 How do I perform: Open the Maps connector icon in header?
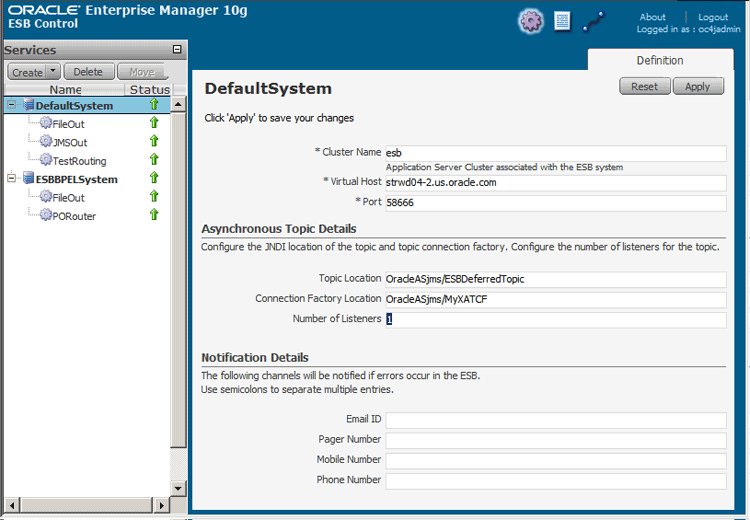594,22
